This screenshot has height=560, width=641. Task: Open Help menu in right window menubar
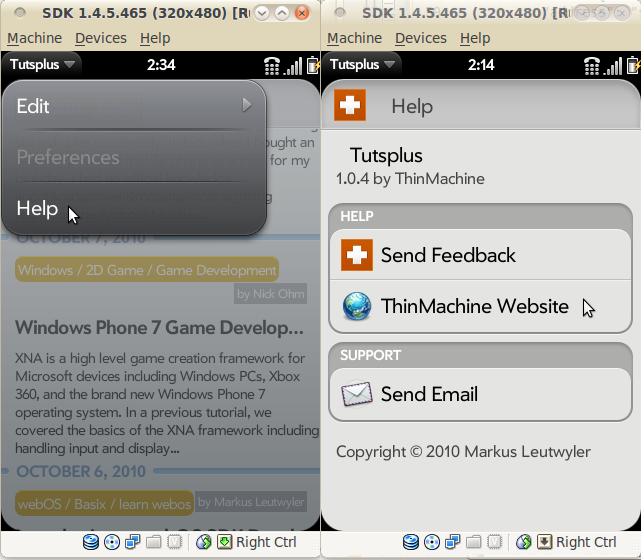[475, 38]
